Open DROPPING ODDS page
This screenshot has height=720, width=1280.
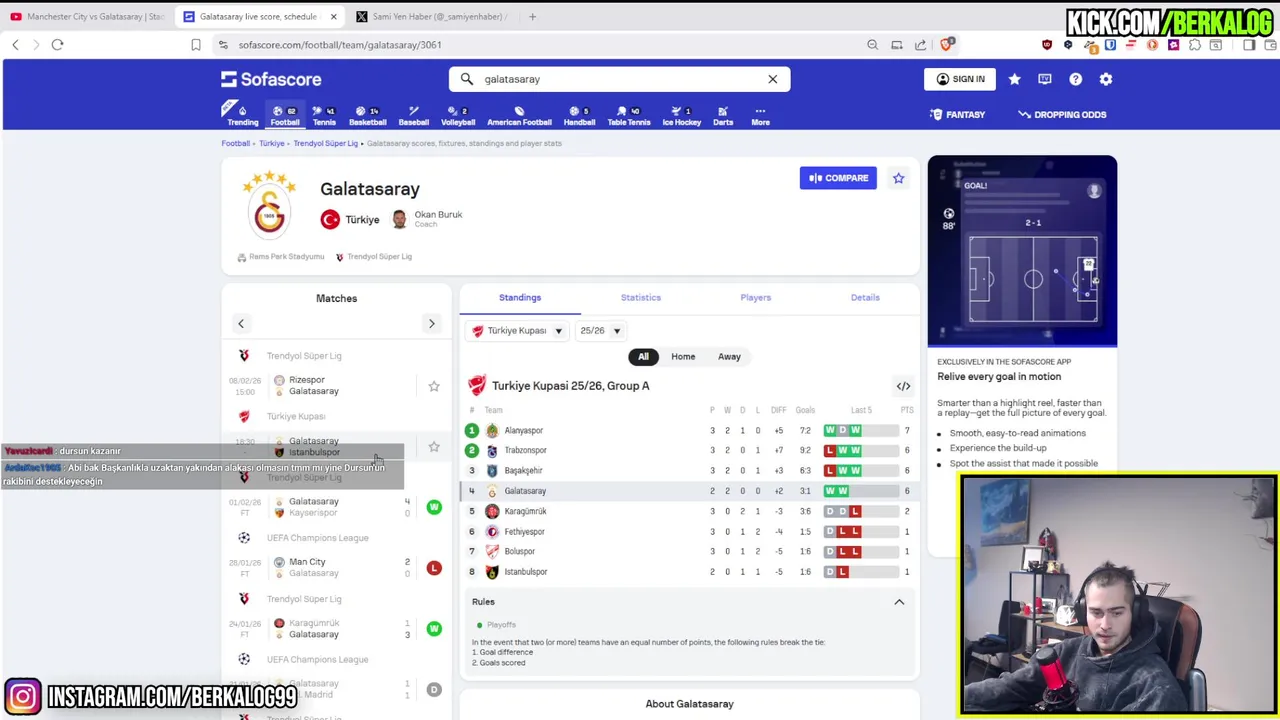click(x=1062, y=114)
